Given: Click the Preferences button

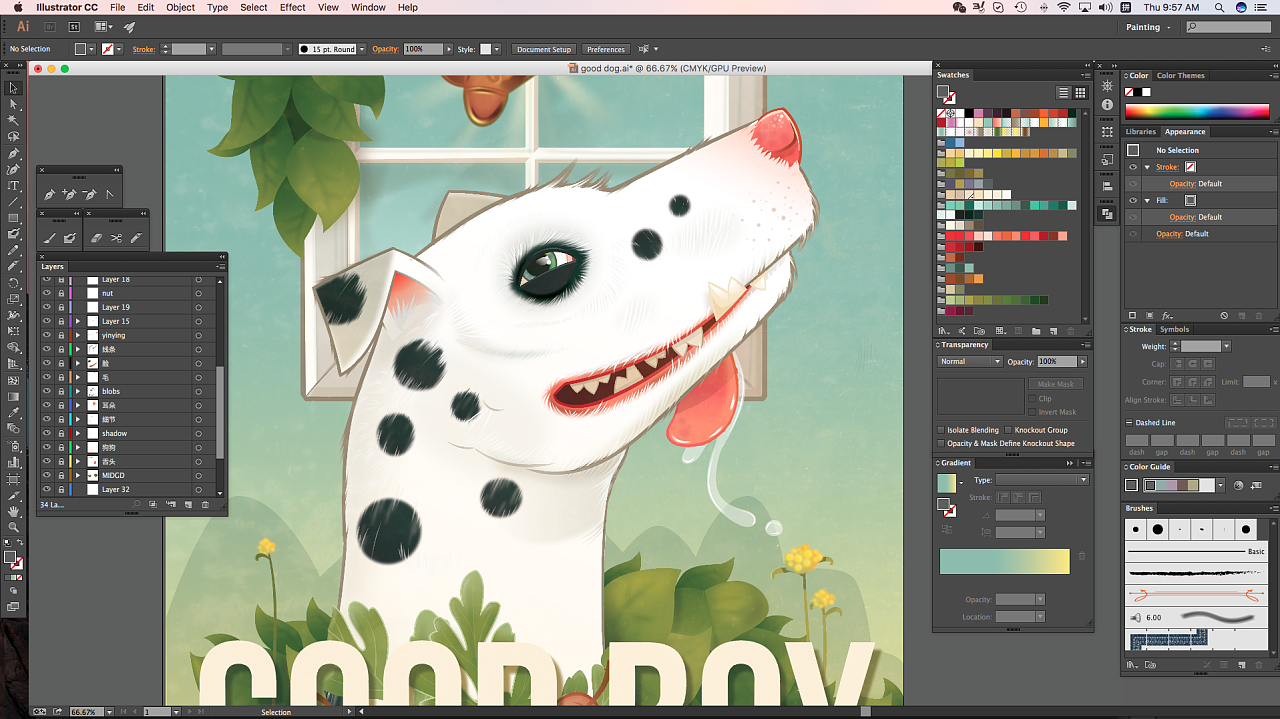Looking at the screenshot, I should (605, 49).
